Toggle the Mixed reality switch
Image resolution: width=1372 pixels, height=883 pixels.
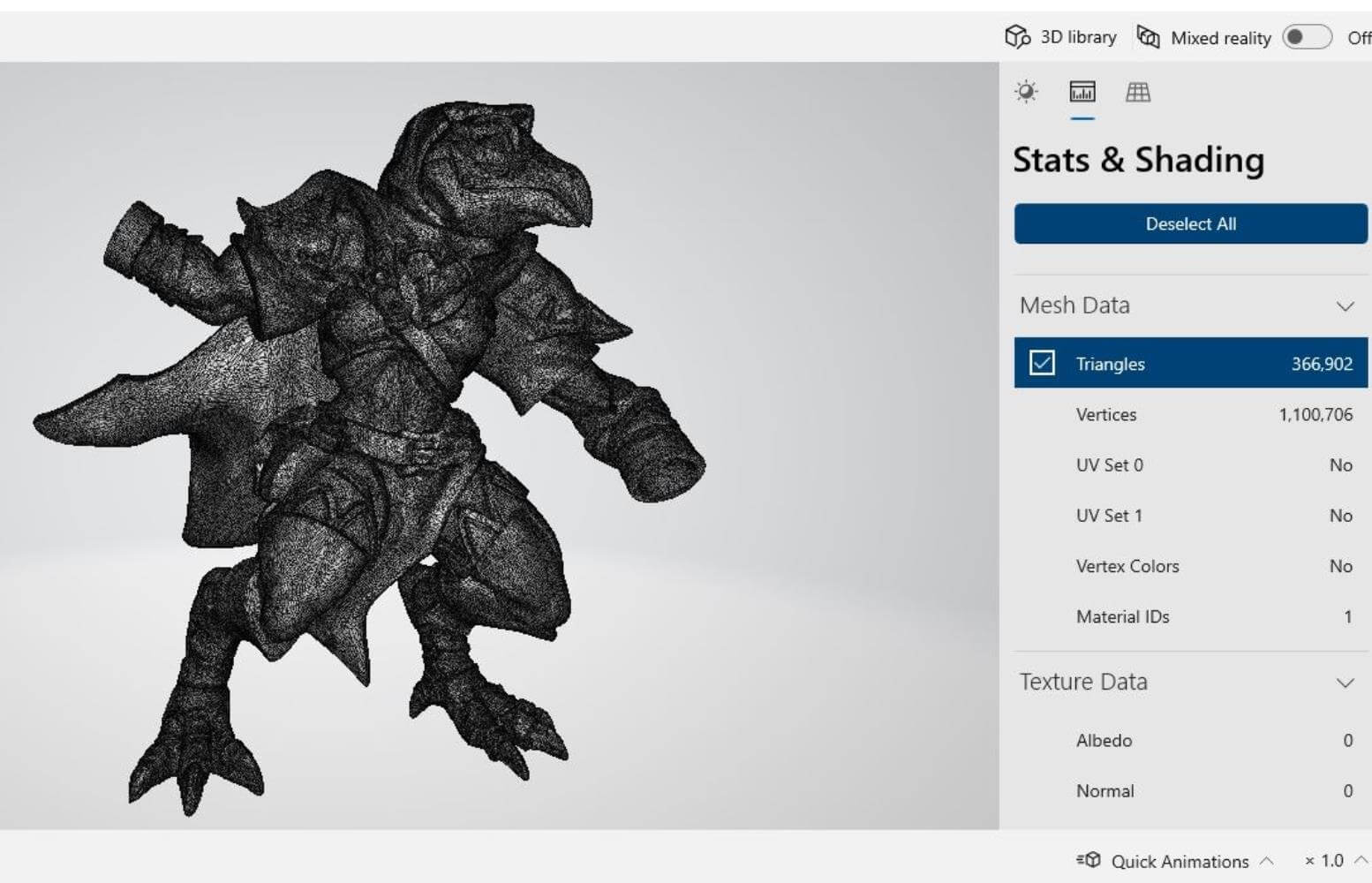point(1307,37)
